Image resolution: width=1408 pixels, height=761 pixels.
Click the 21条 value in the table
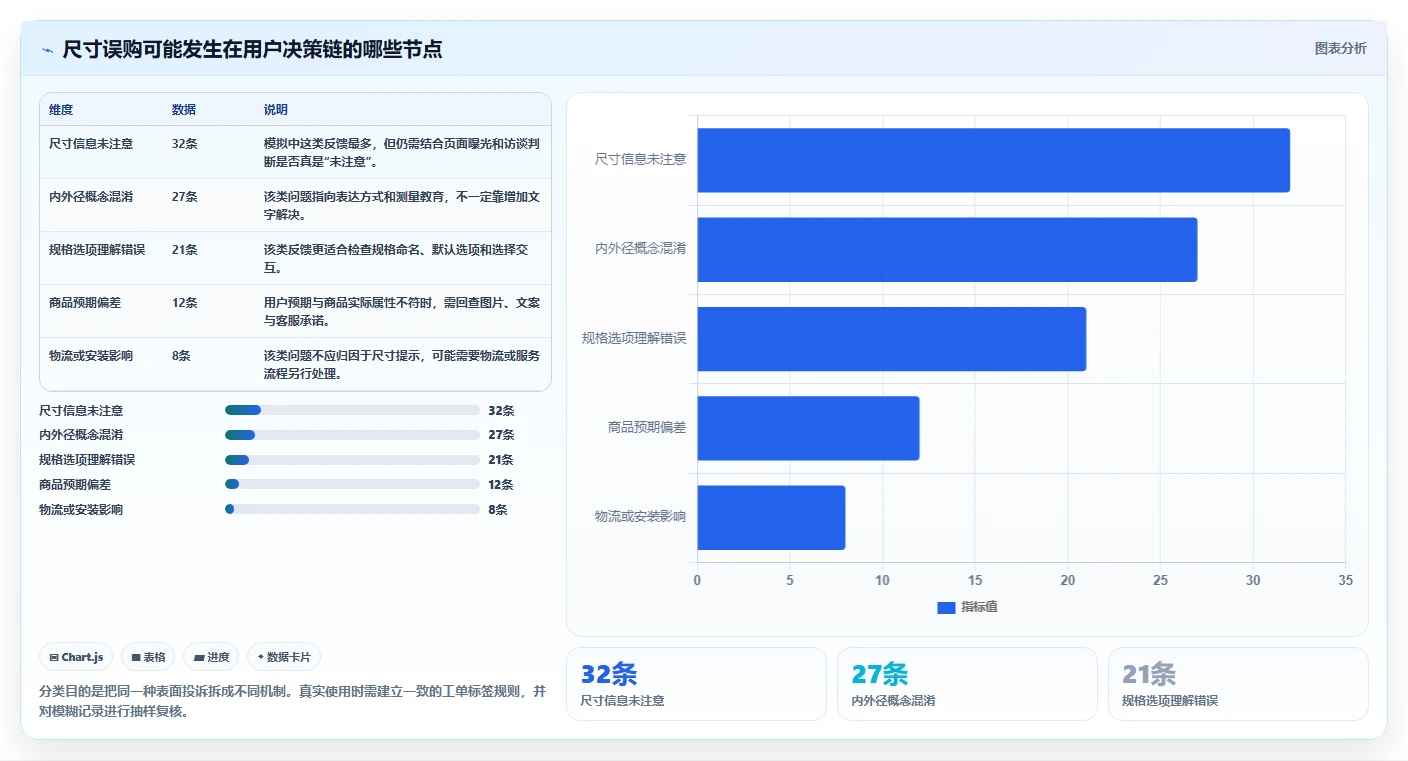185,249
